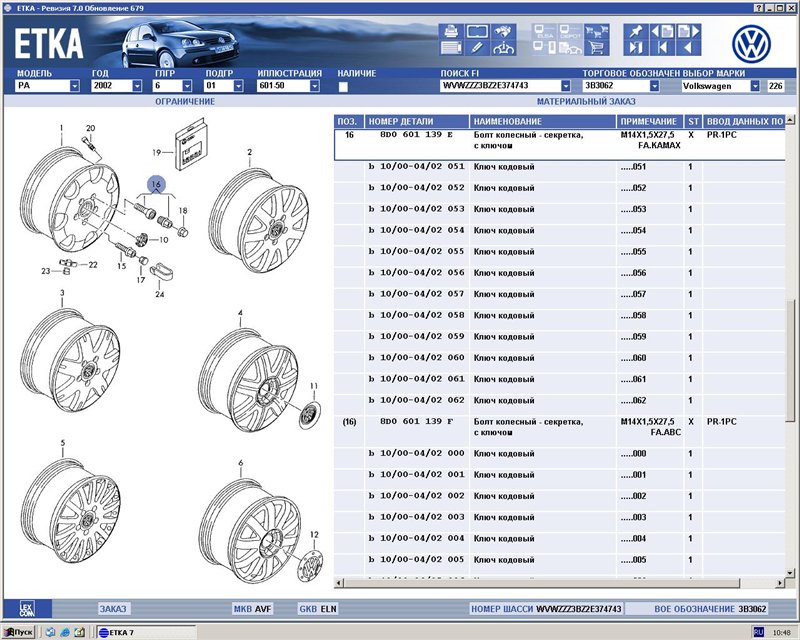Click the lined list icon below the printer

(x=451, y=48)
